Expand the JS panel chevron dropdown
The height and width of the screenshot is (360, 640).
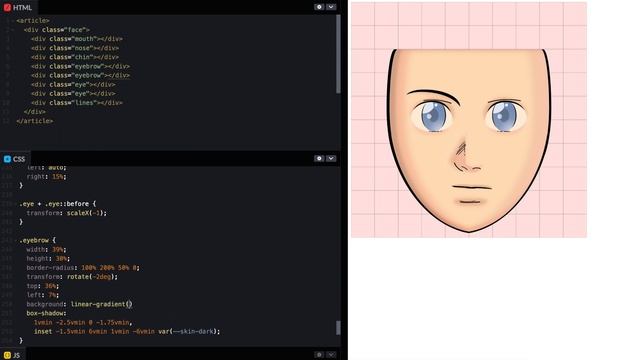coord(331,355)
